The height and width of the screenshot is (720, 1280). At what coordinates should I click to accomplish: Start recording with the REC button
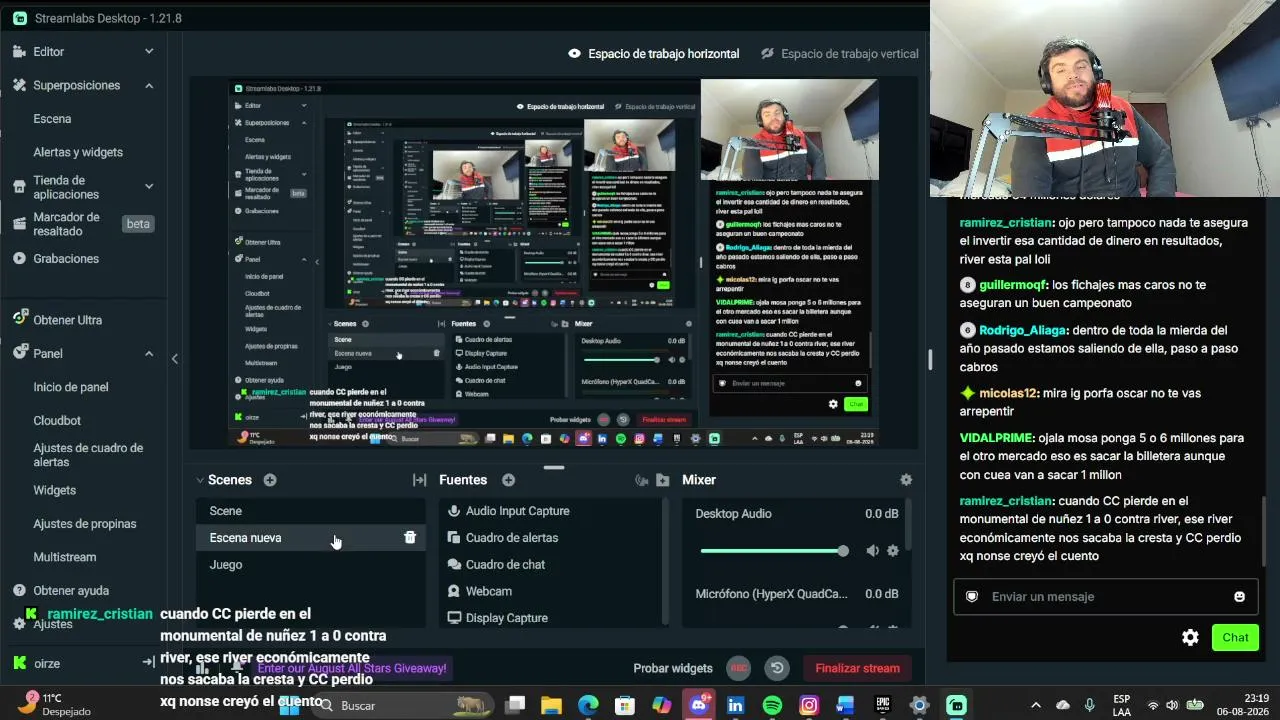[739, 668]
